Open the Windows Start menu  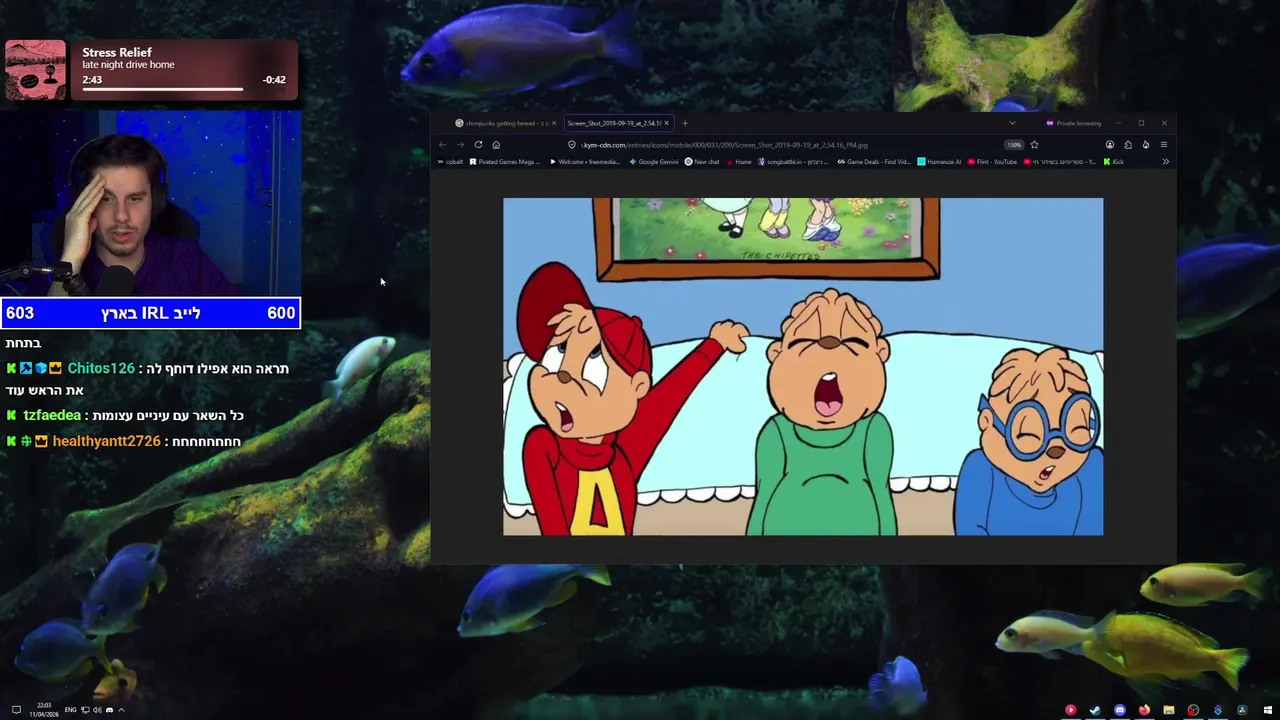tap(1268, 710)
